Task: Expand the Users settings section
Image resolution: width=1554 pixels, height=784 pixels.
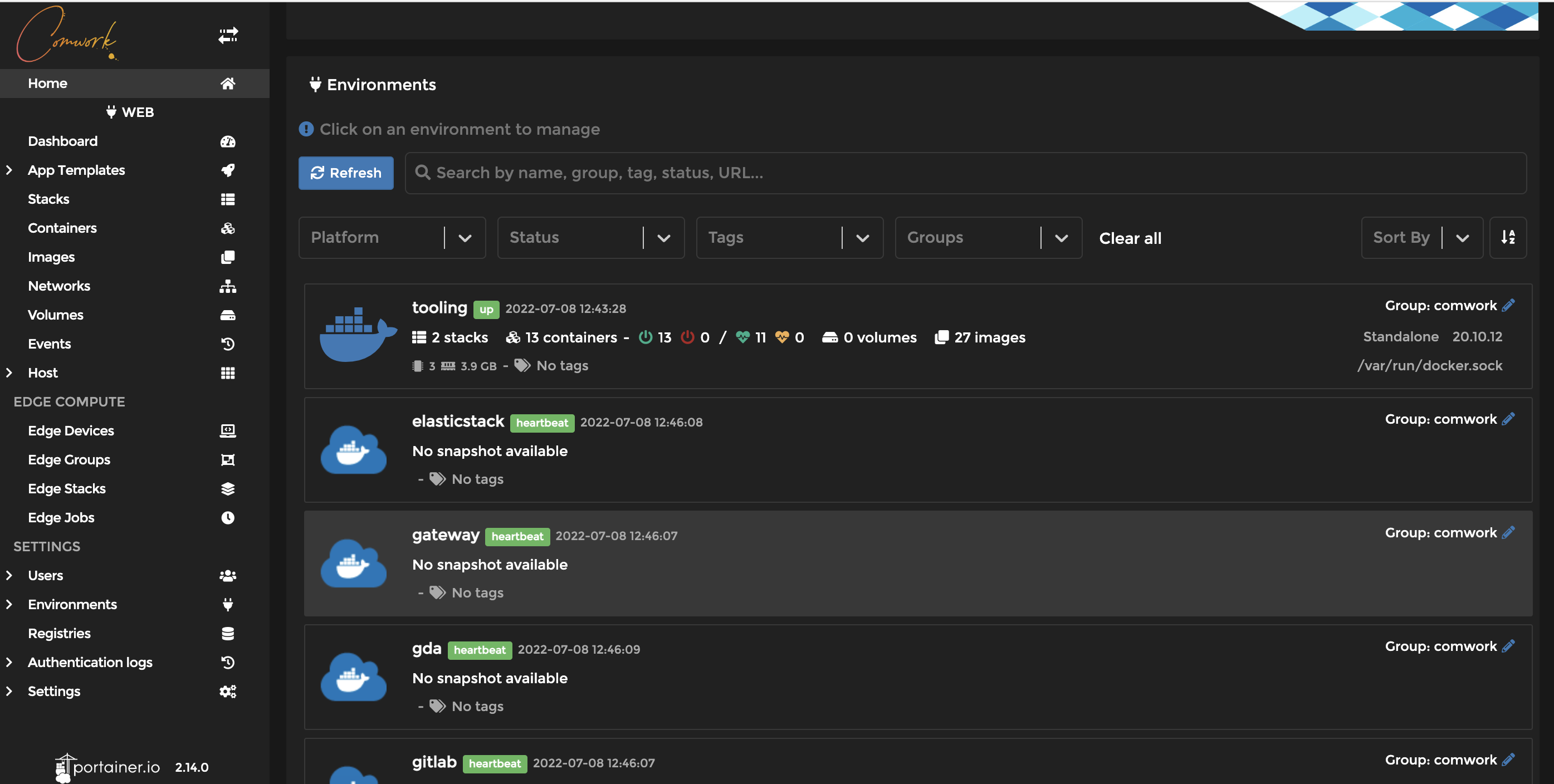Action: (9, 575)
